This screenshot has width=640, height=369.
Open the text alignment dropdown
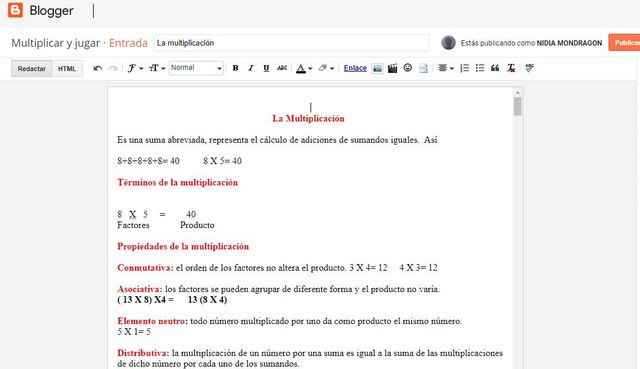pyautogui.click(x=446, y=68)
